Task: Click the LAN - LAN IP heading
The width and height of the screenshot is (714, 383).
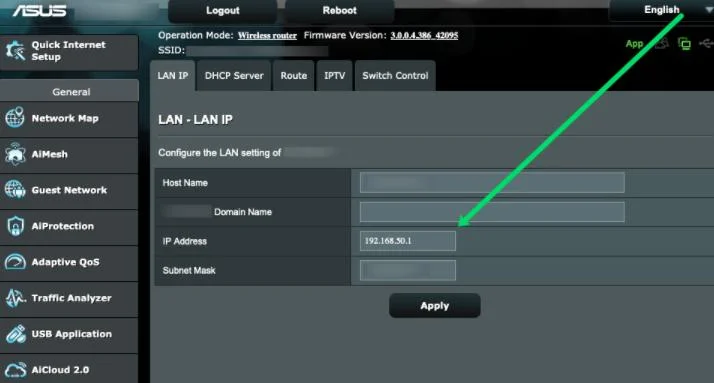Action: [195, 120]
